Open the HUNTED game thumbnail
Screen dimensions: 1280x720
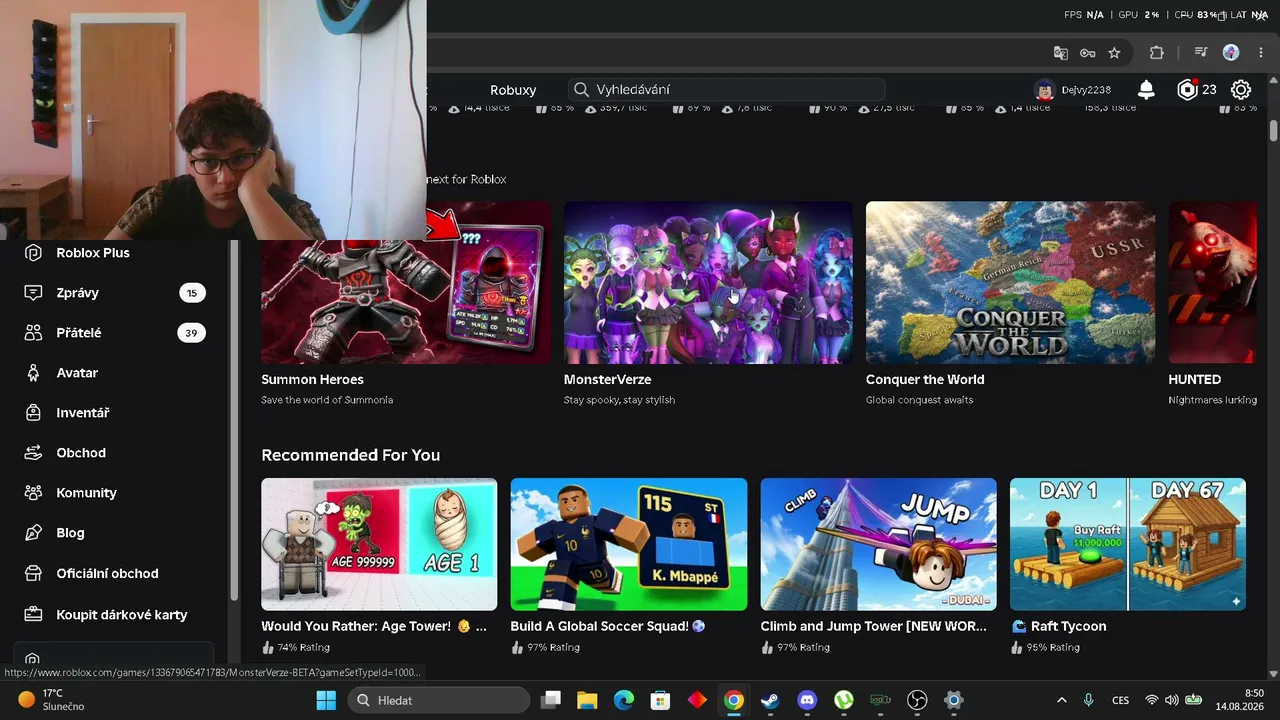pos(1212,283)
